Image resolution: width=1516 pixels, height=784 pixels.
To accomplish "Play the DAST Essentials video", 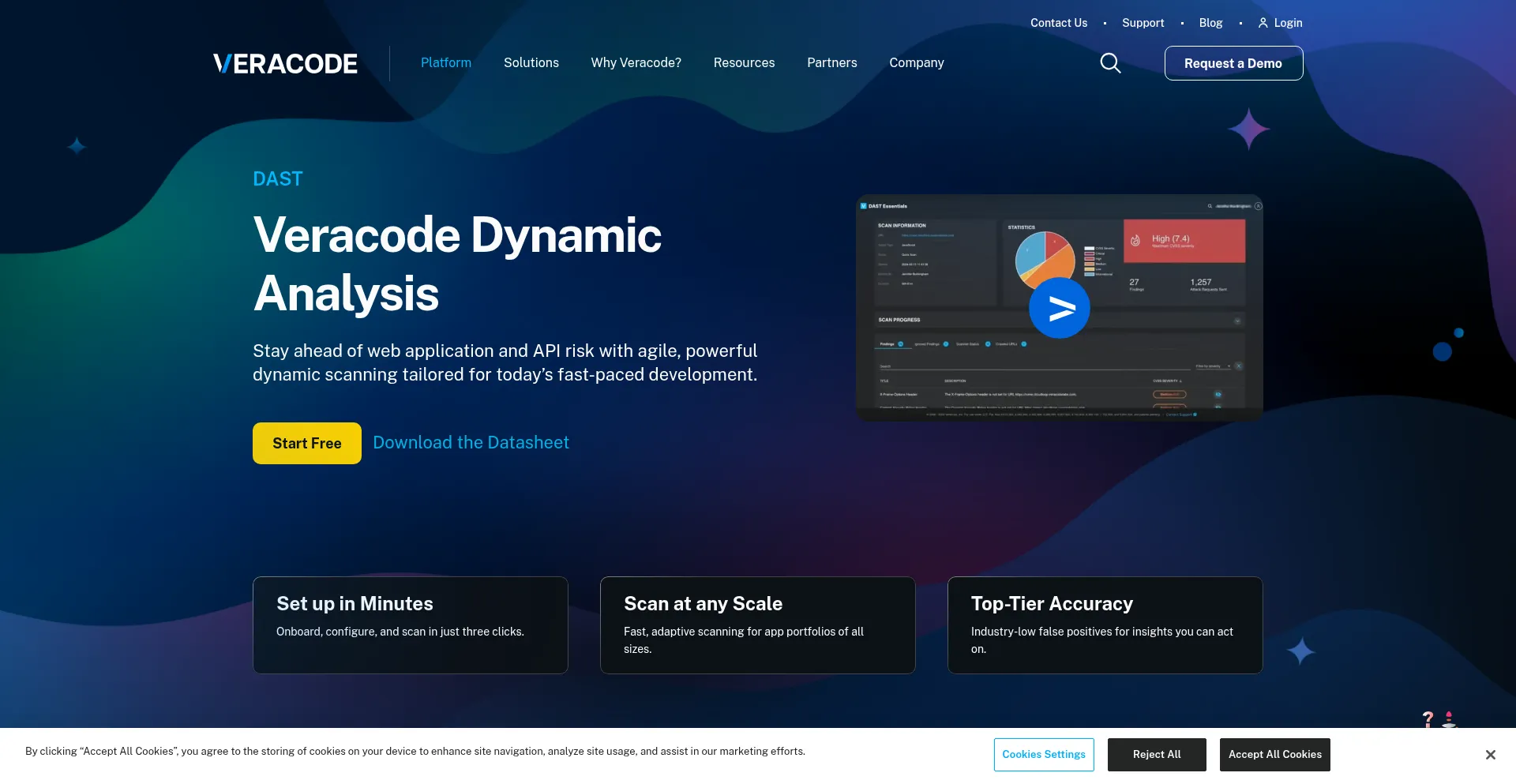I will pos(1059,308).
